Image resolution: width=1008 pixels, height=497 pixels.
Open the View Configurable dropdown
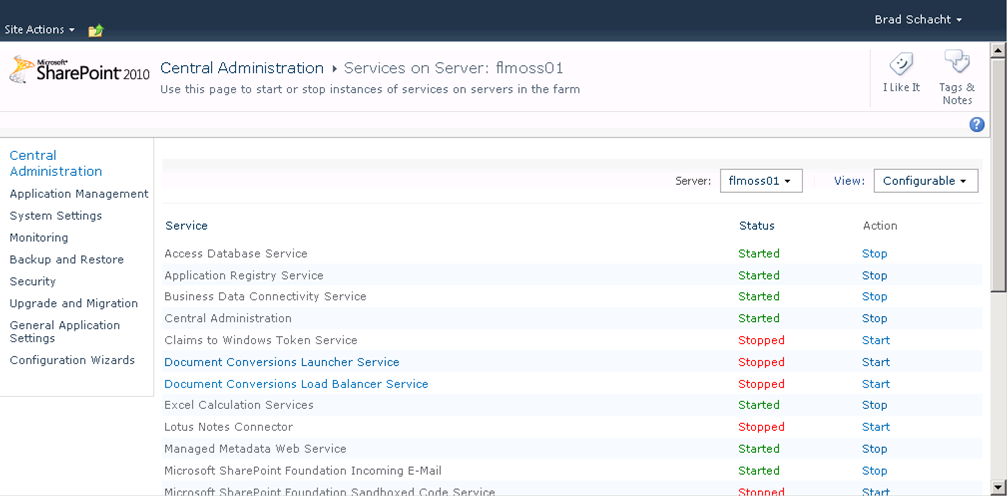[x=925, y=181]
